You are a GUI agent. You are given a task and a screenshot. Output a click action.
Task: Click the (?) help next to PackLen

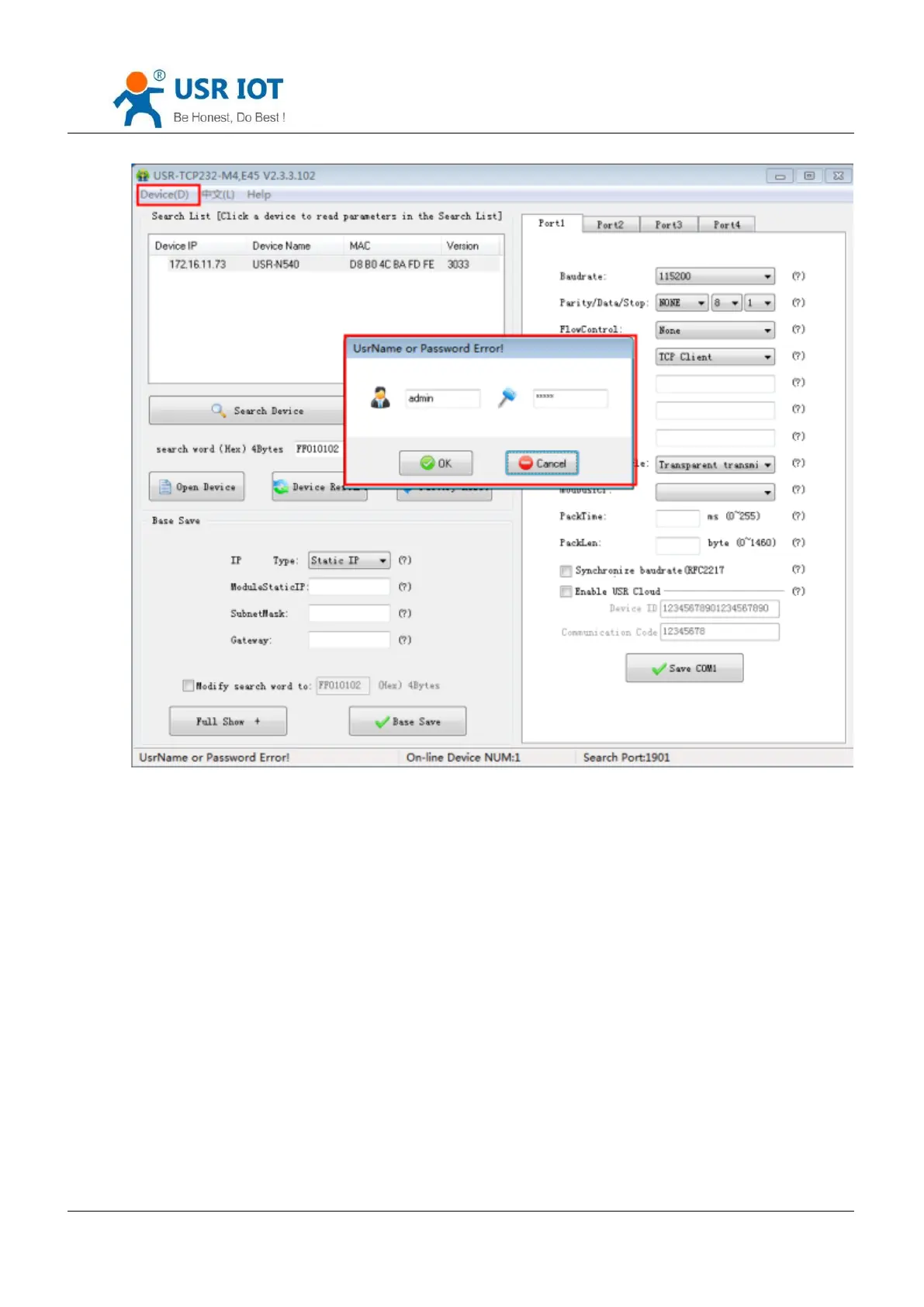pos(798,543)
